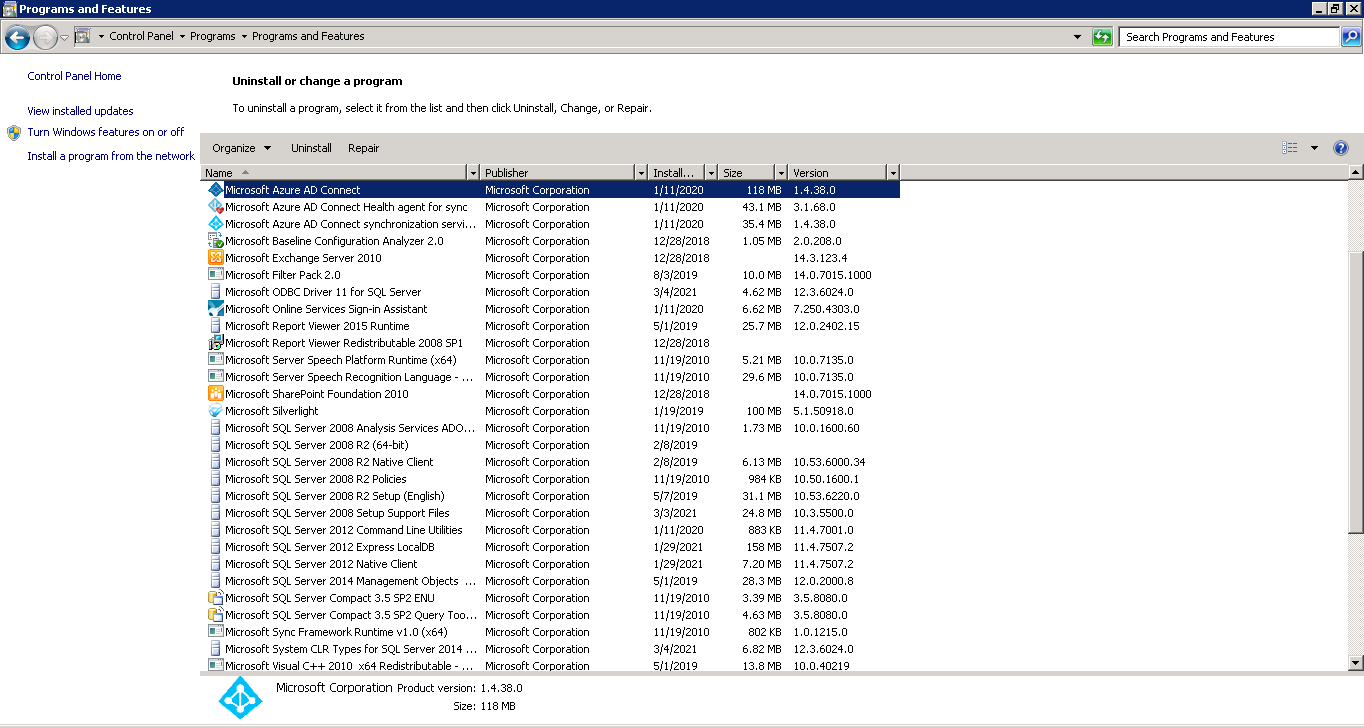Sort by the Name column header
Image resolution: width=1364 pixels, height=728 pixels.
click(333, 172)
